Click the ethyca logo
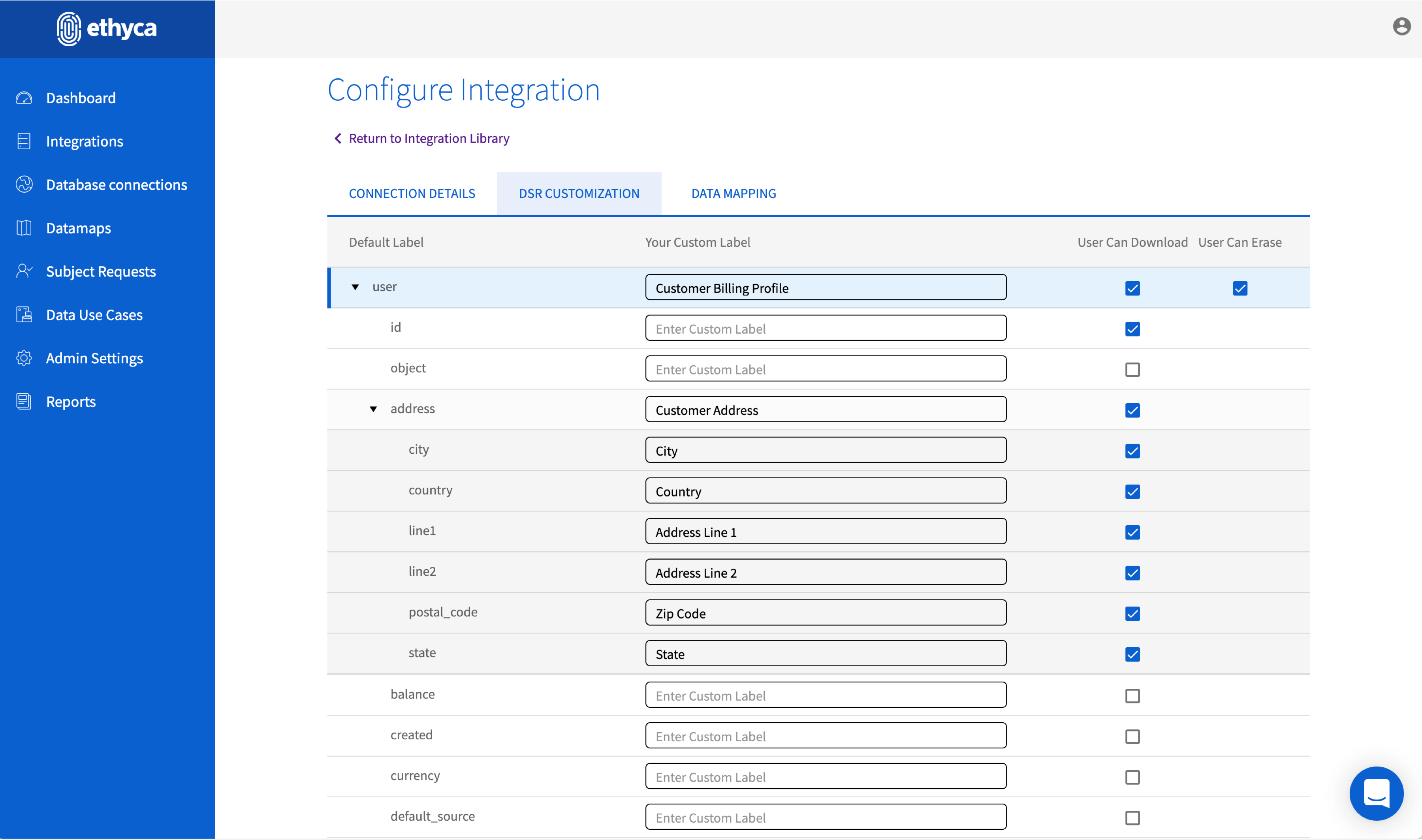Image resolution: width=1422 pixels, height=840 pixels. pos(107,28)
